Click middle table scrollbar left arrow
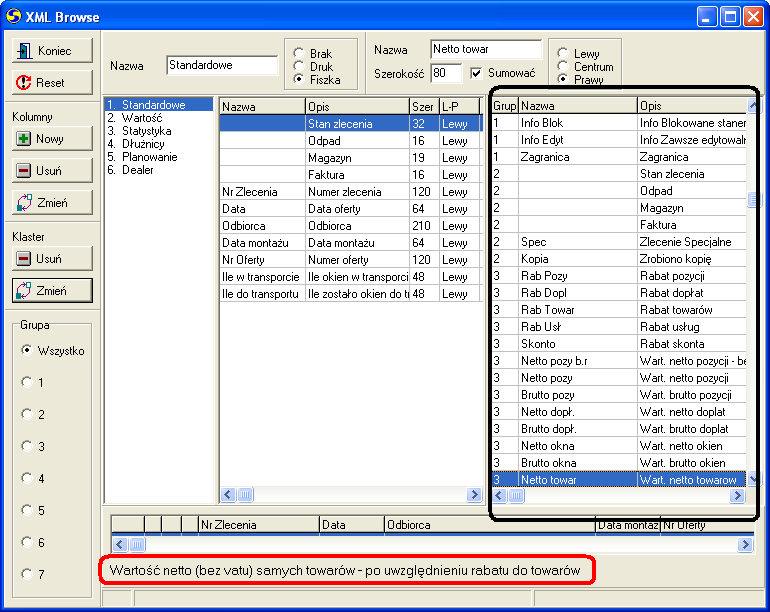 click(x=228, y=495)
